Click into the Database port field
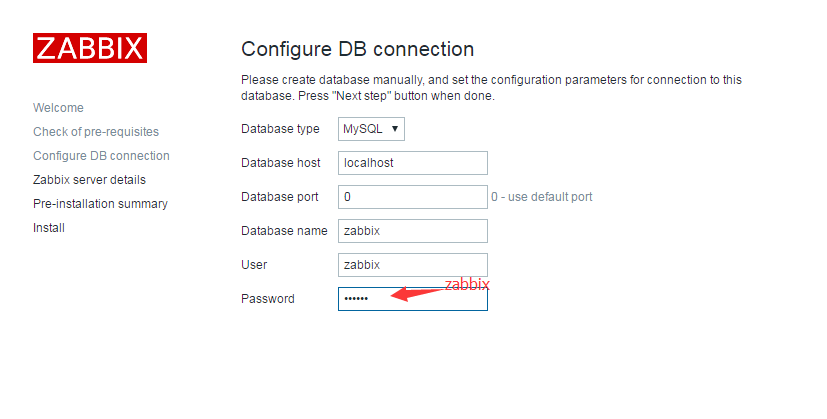This screenshot has height=419, width=827. pos(412,197)
